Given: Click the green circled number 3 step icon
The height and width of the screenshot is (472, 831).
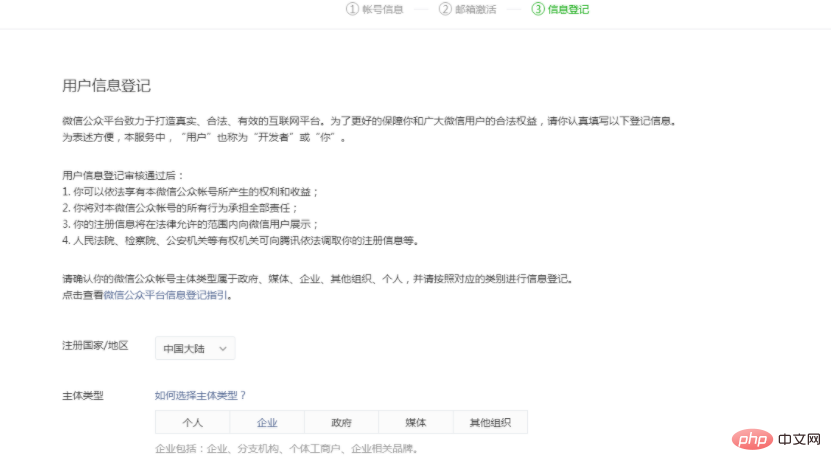Looking at the screenshot, I should click(x=538, y=9).
